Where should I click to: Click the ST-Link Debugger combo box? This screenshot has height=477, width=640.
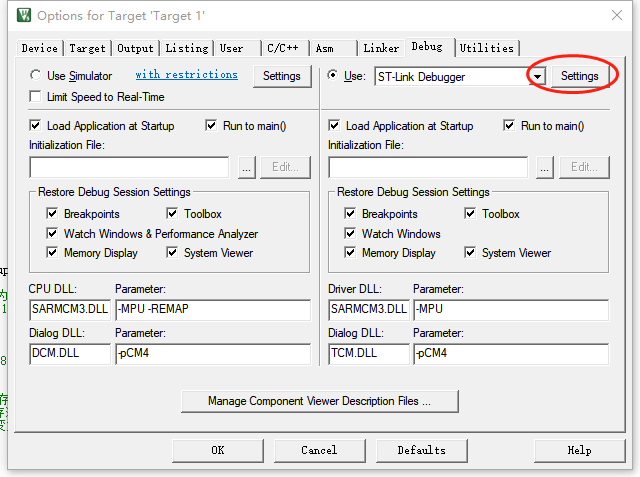[460, 77]
